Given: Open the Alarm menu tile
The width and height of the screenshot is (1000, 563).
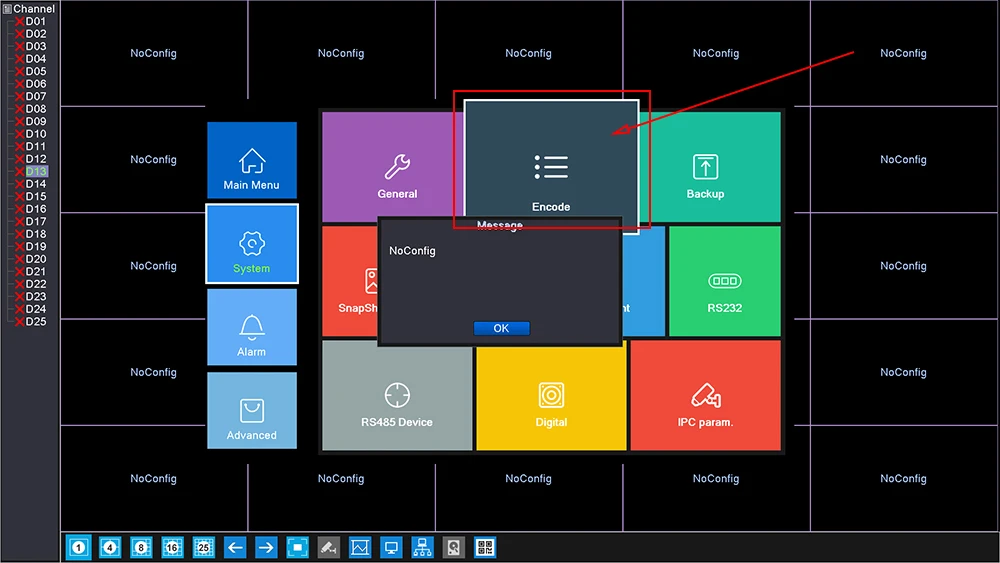Looking at the screenshot, I should [252, 327].
